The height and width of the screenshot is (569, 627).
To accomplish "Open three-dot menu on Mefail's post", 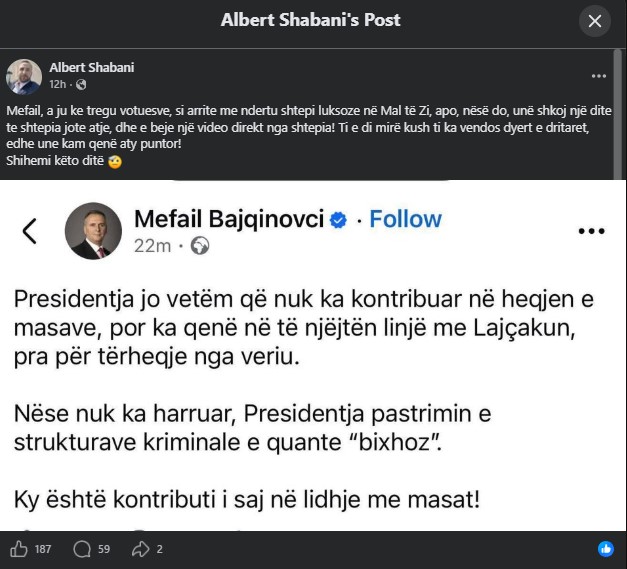I will (x=592, y=231).
